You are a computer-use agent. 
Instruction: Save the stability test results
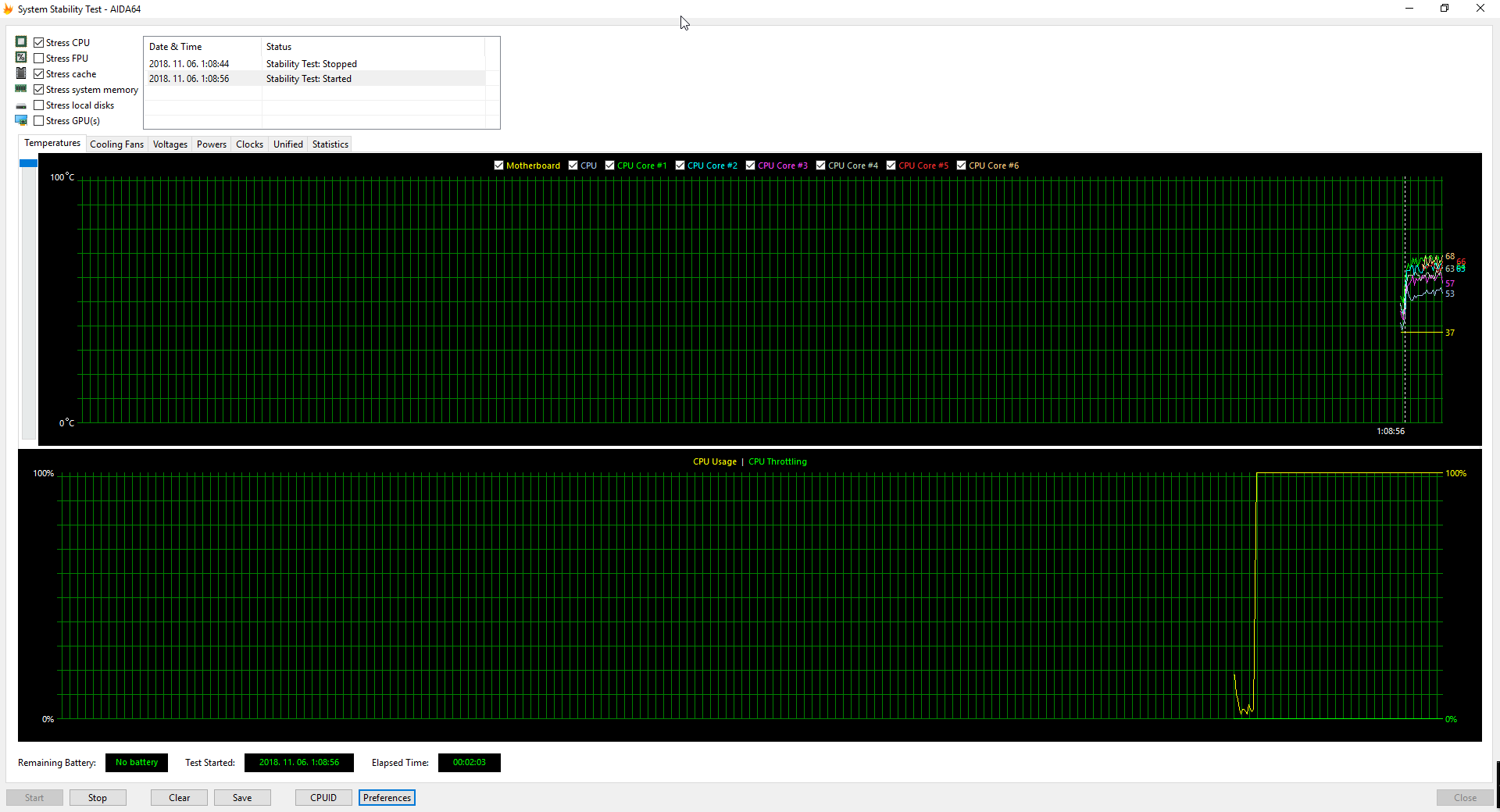tap(242, 798)
